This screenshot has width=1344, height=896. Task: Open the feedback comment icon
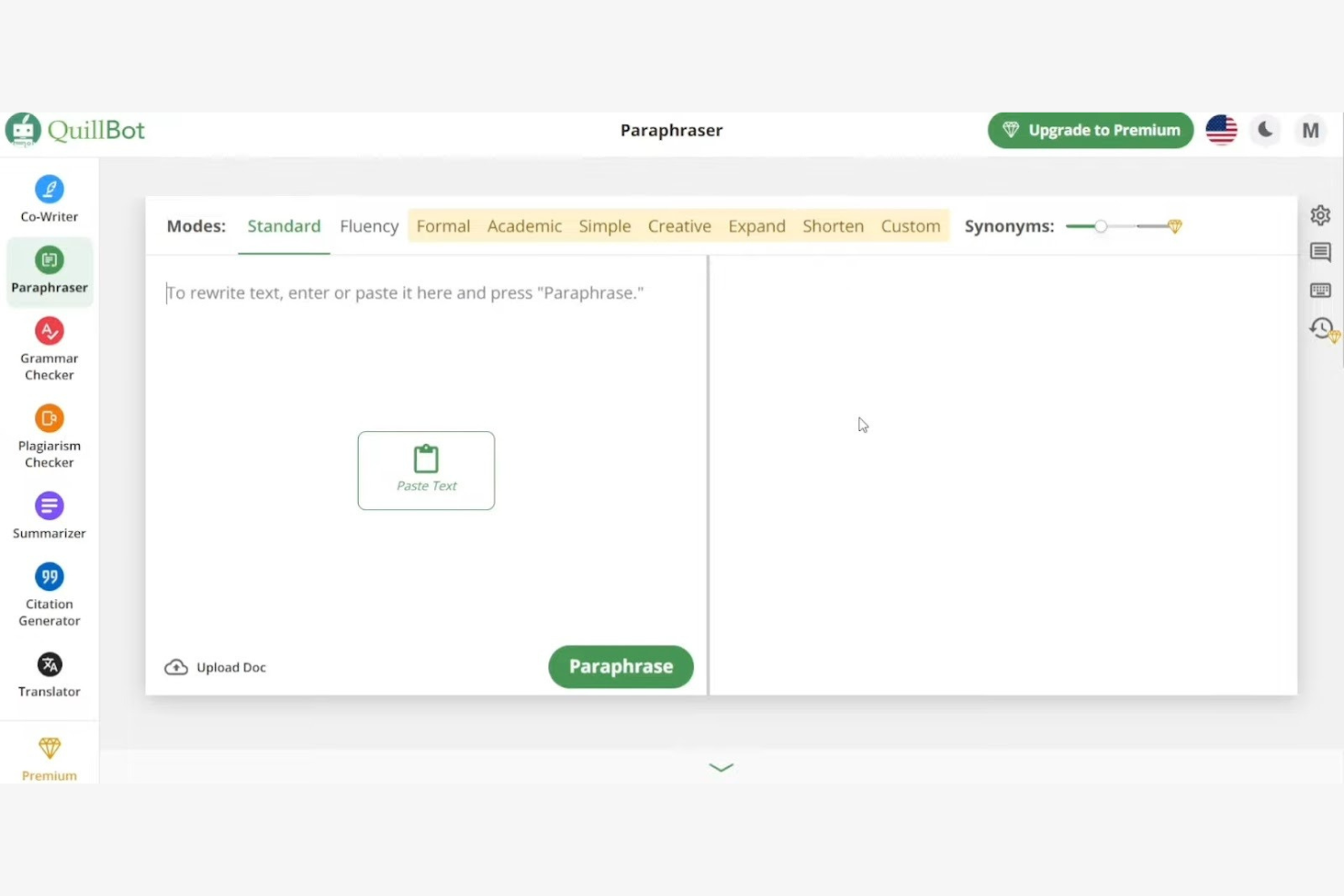point(1320,251)
